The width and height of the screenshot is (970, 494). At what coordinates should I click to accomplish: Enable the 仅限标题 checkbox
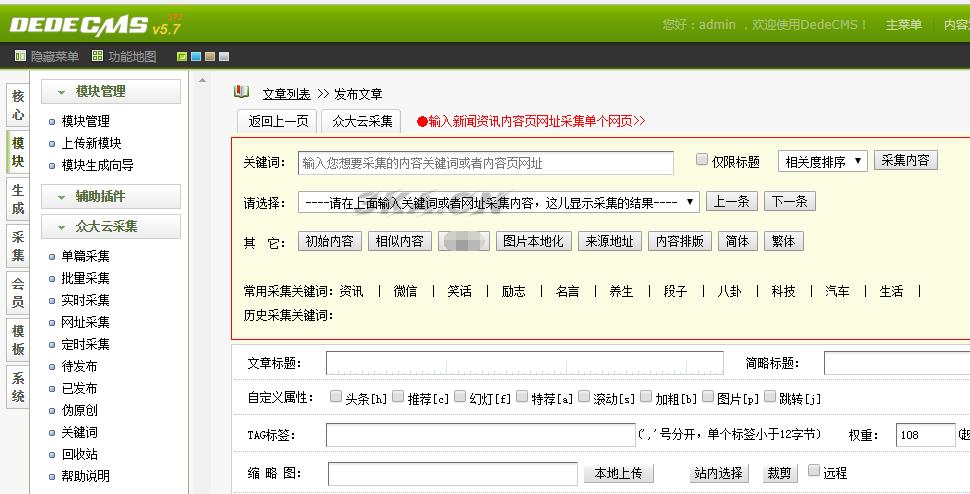click(702, 160)
